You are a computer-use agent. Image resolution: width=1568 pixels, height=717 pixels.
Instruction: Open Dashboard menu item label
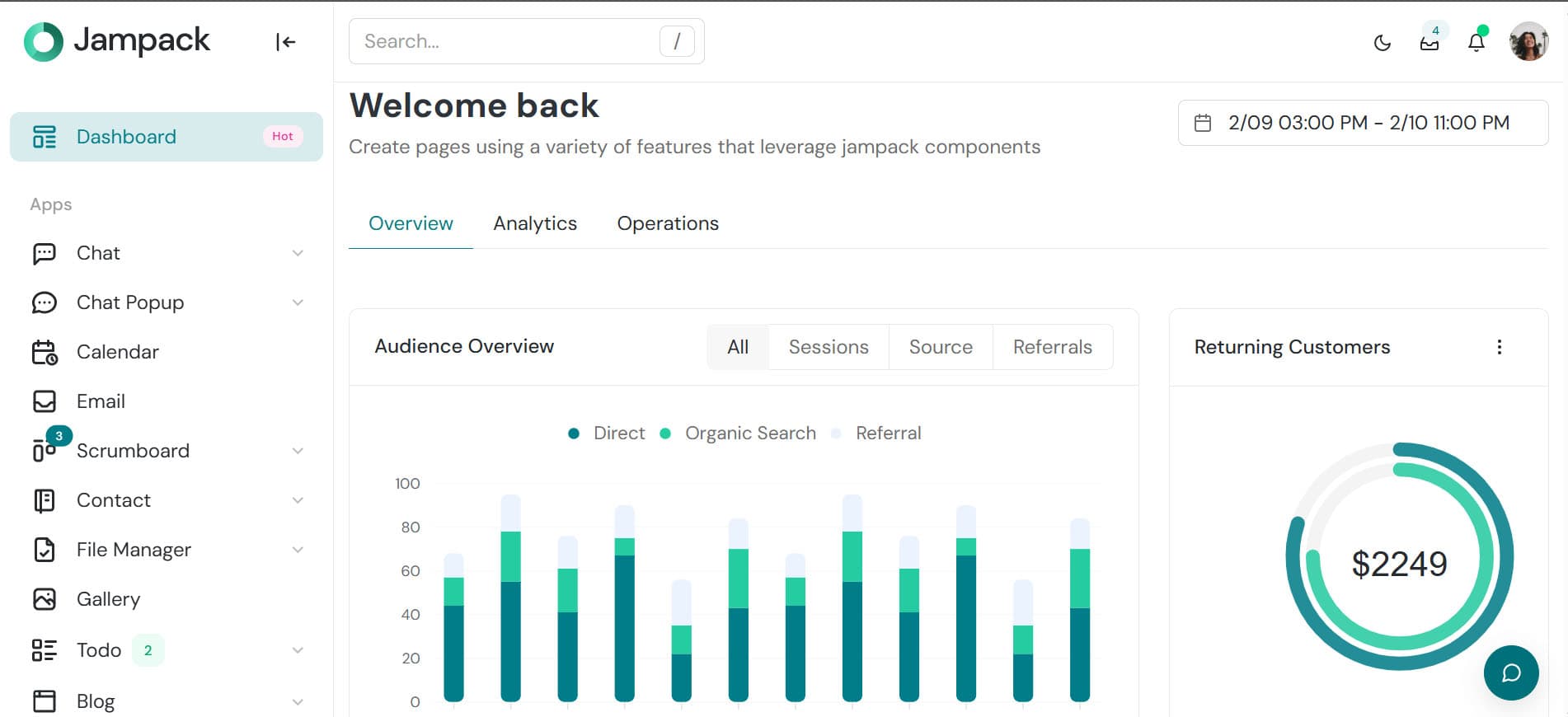[x=126, y=137]
